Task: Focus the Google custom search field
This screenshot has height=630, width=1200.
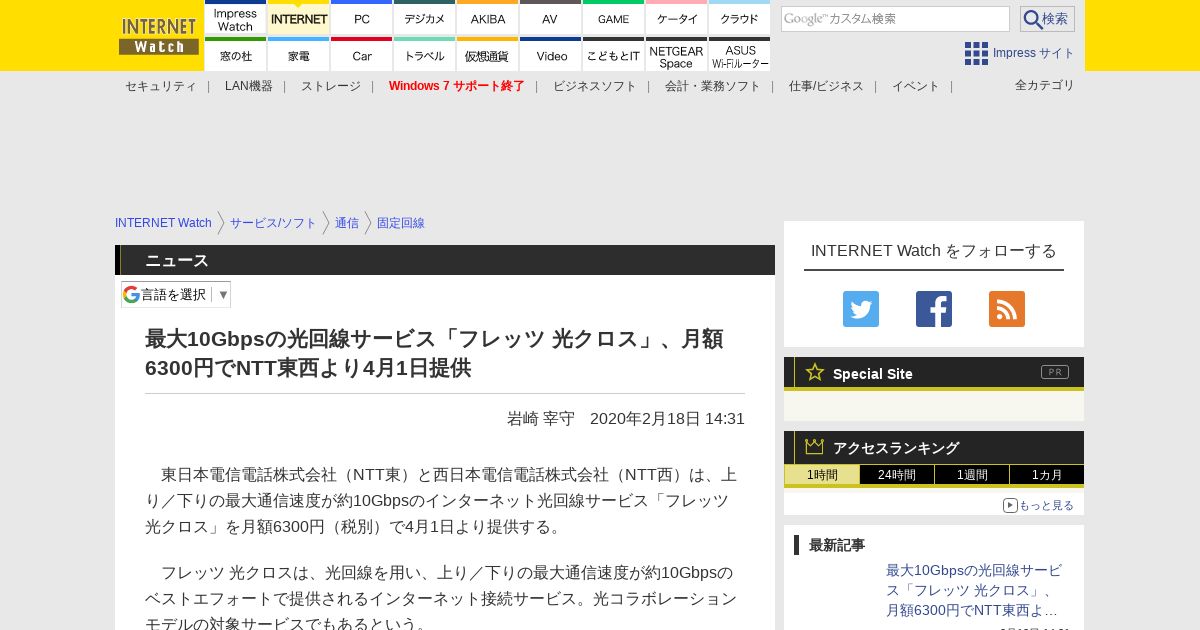Action: (x=895, y=19)
